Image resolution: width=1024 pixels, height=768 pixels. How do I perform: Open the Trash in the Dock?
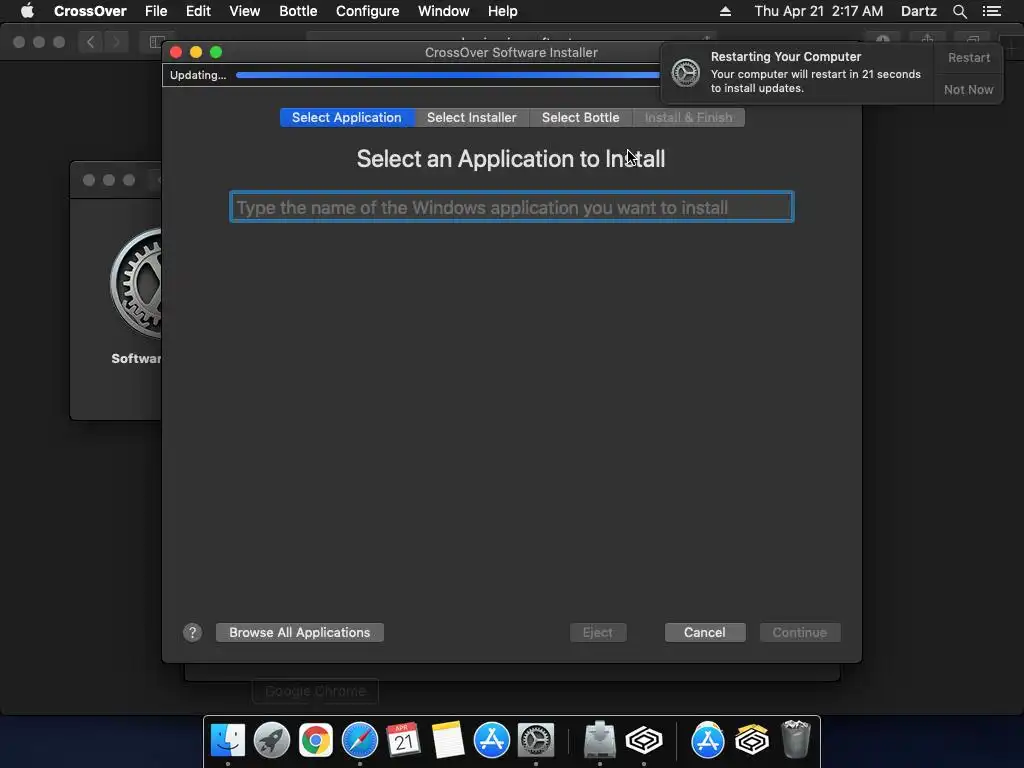click(x=795, y=739)
